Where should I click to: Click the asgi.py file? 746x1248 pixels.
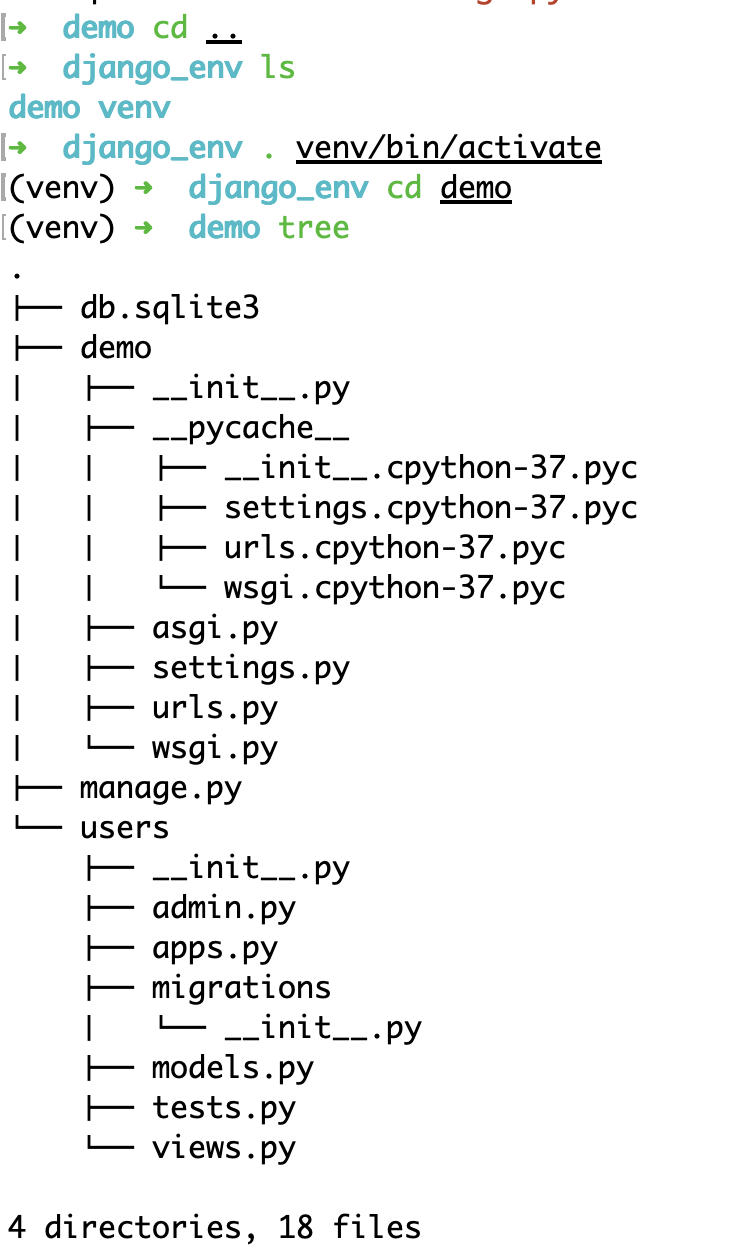[x=215, y=629]
